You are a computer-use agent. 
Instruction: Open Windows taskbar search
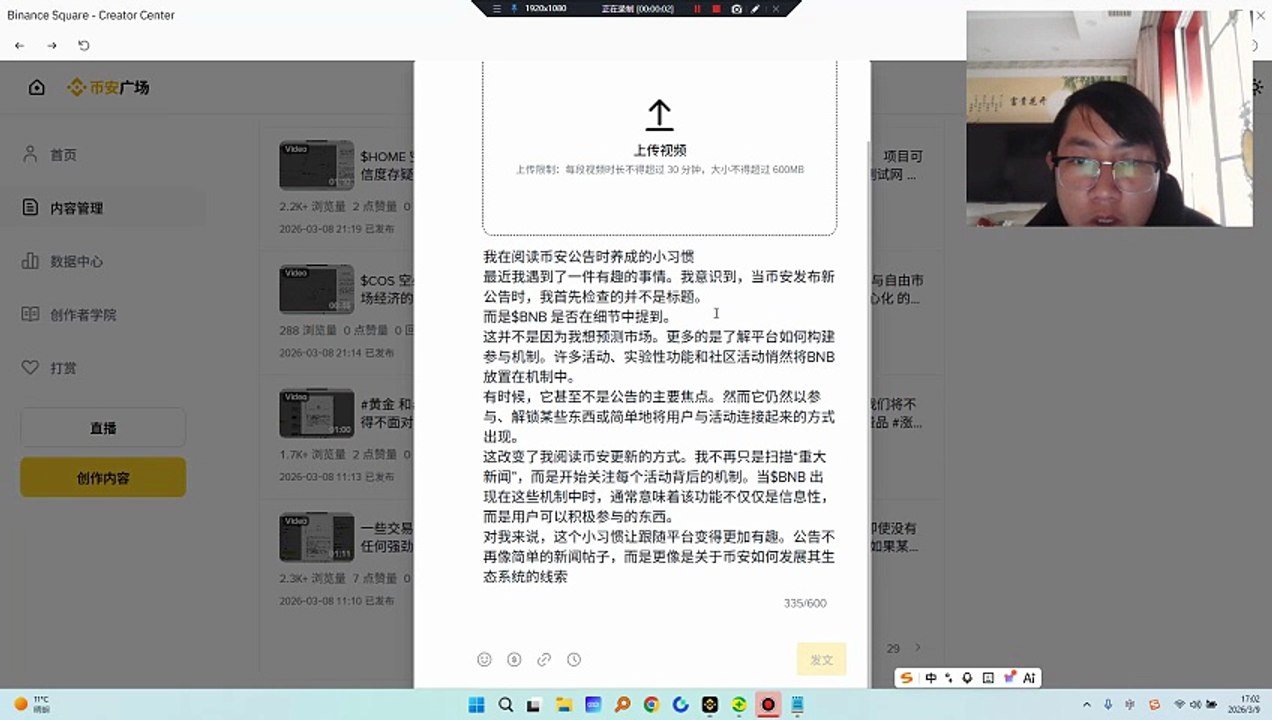(x=506, y=705)
